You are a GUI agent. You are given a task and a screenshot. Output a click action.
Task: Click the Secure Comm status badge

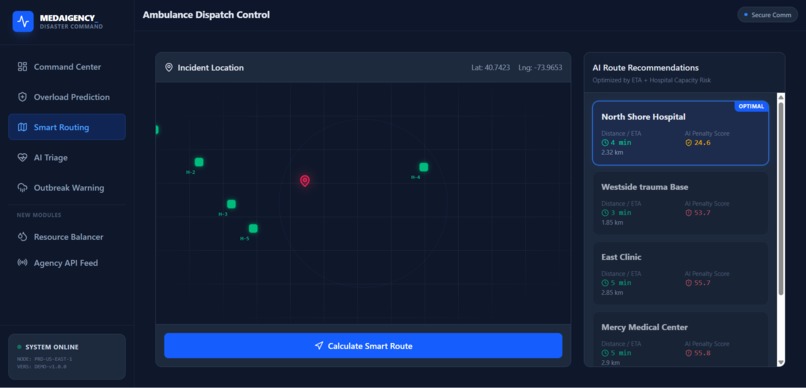pos(767,15)
